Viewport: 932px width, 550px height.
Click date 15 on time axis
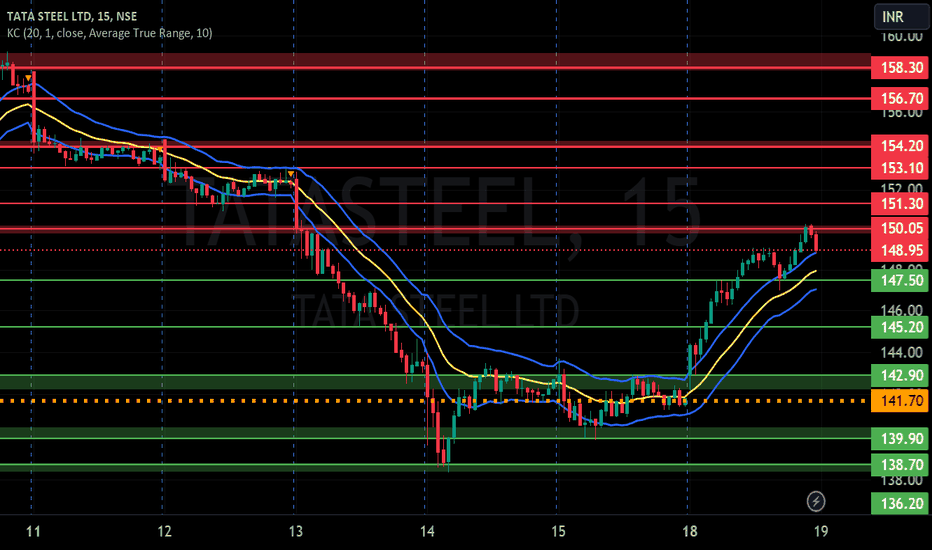[x=558, y=531]
